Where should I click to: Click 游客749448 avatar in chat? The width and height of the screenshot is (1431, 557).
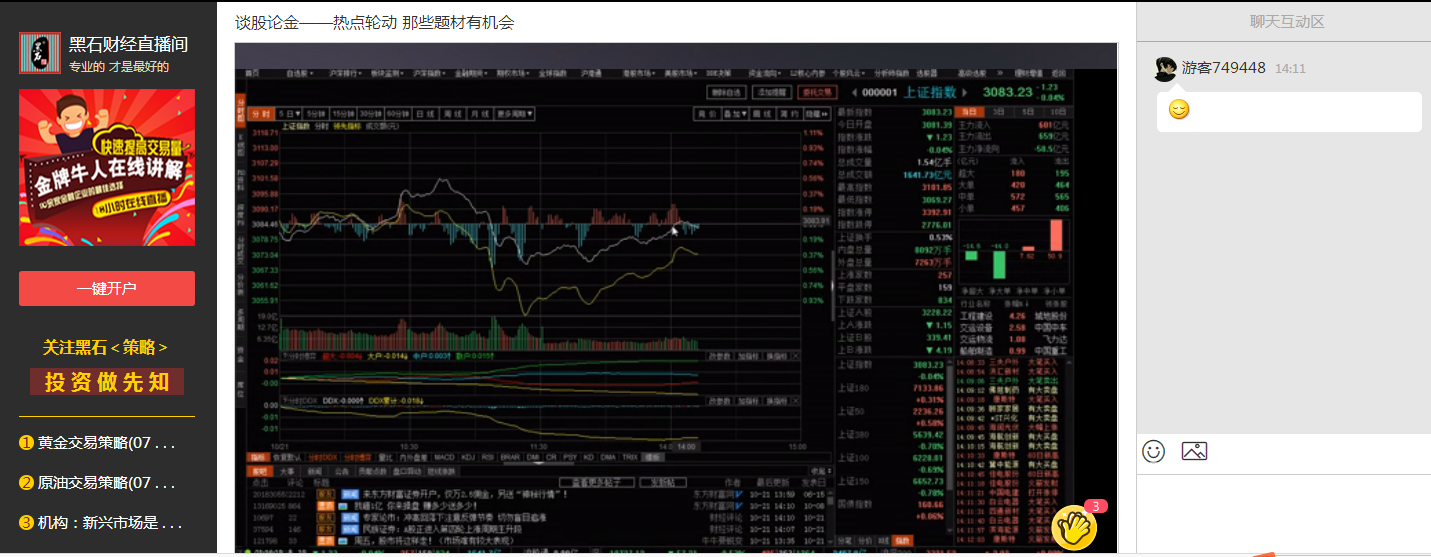coord(1166,68)
